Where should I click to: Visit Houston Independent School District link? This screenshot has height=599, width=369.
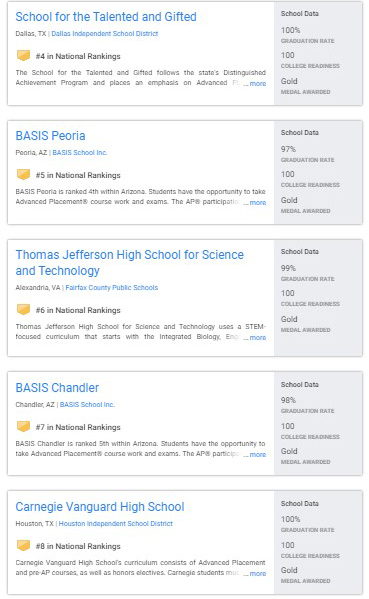coord(116,524)
